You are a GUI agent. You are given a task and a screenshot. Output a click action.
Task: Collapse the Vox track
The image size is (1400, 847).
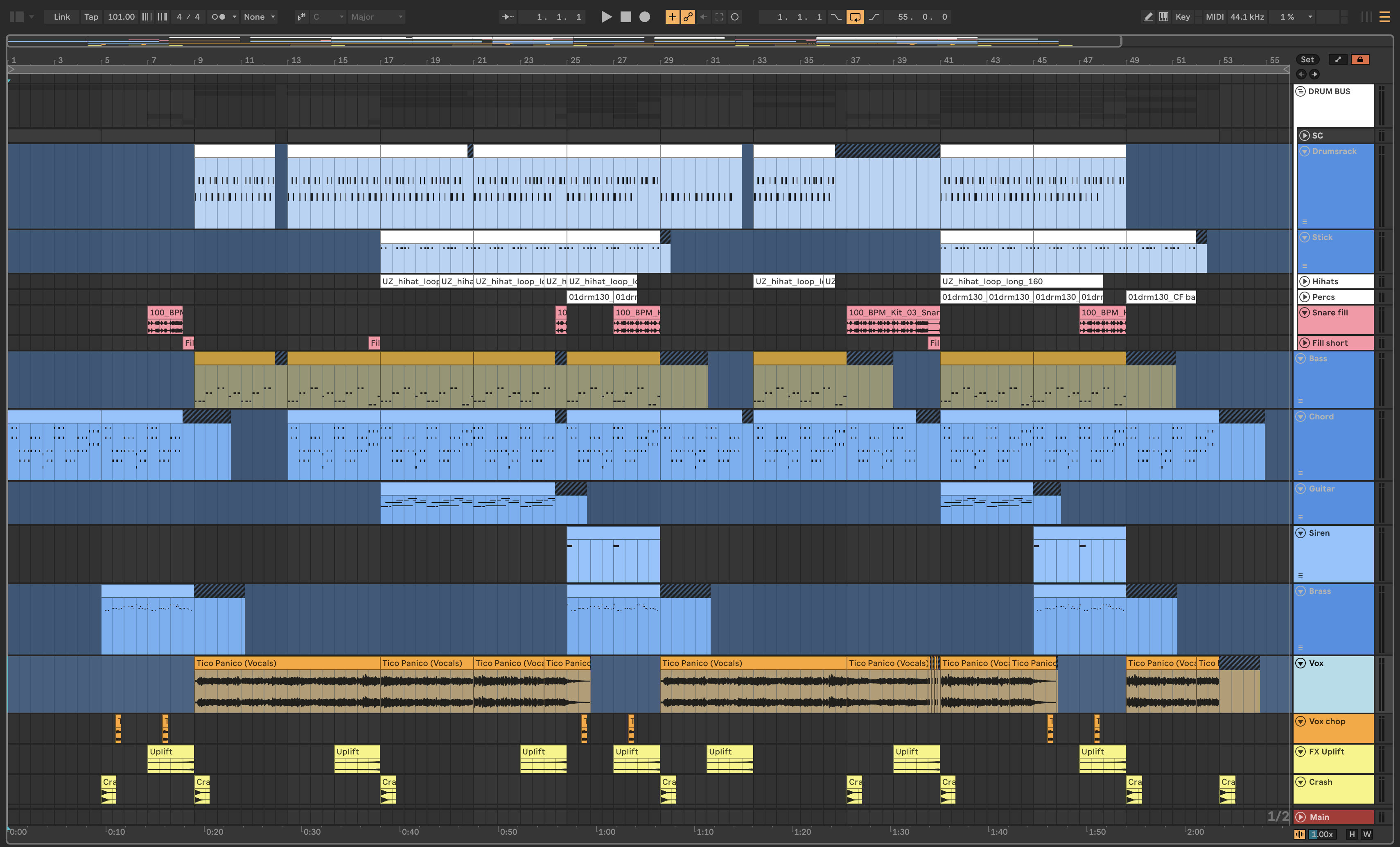pyautogui.click(x=1301, y=664)
